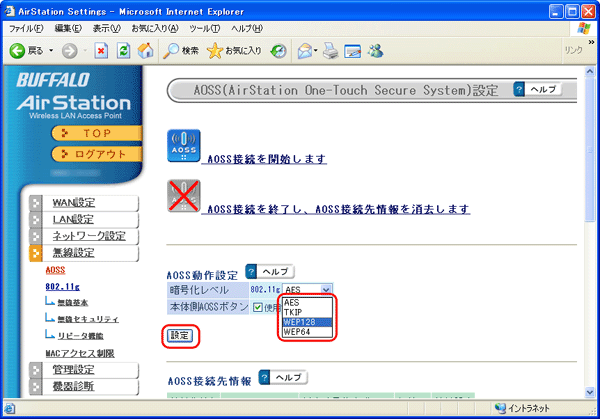Click the 無線セキュリティ sidebar sublink

click(x=88, y=319)
